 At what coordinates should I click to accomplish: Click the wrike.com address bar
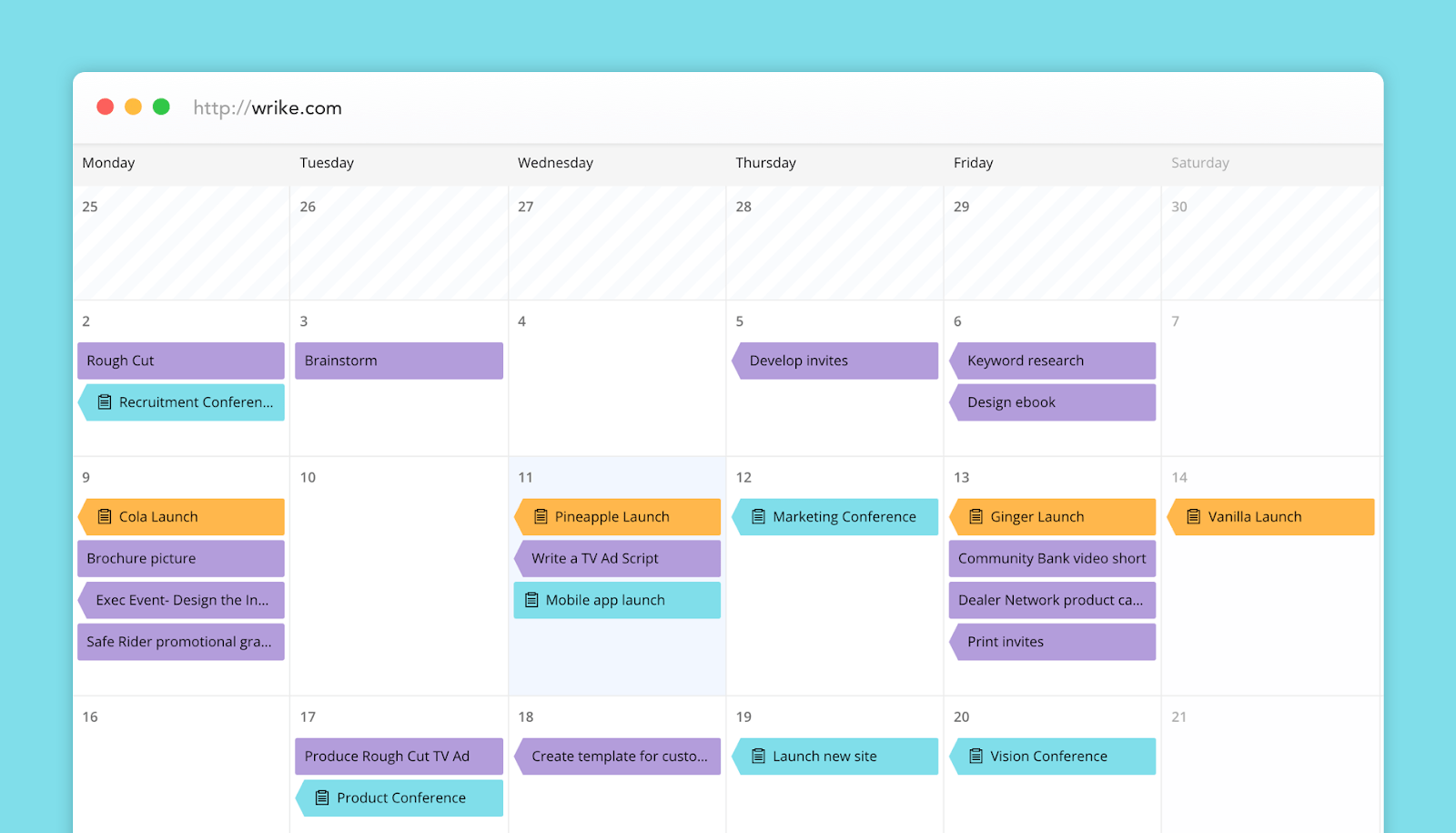(267, 107)
